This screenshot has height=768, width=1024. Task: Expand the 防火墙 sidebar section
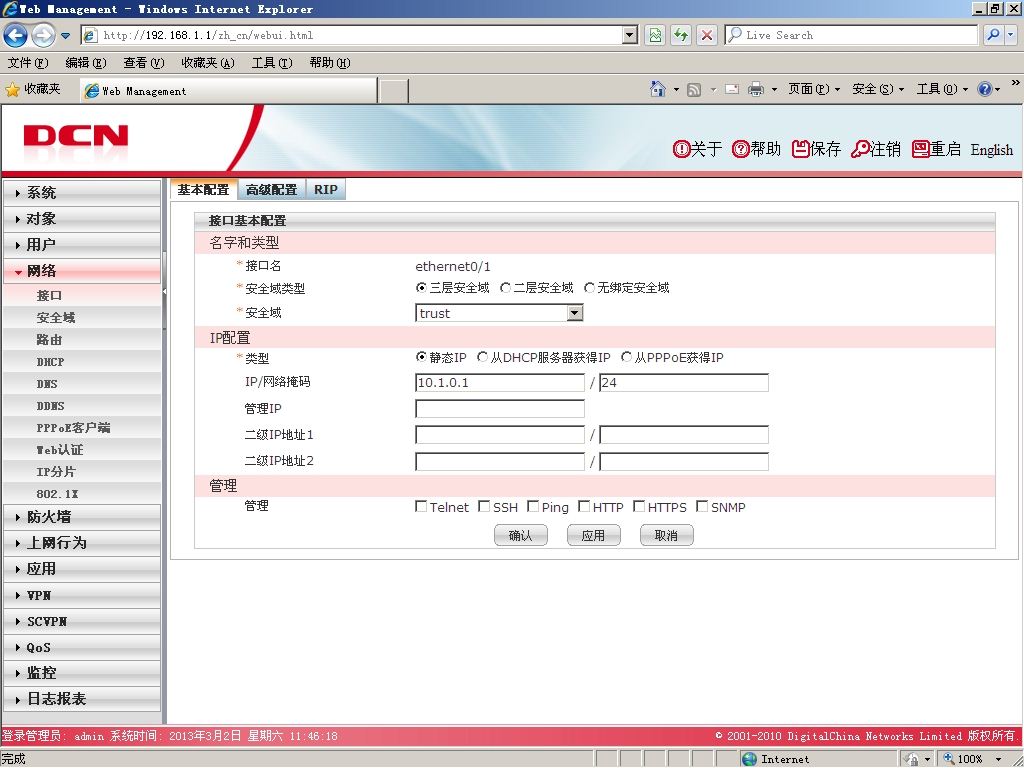click(x=82, y=517)
